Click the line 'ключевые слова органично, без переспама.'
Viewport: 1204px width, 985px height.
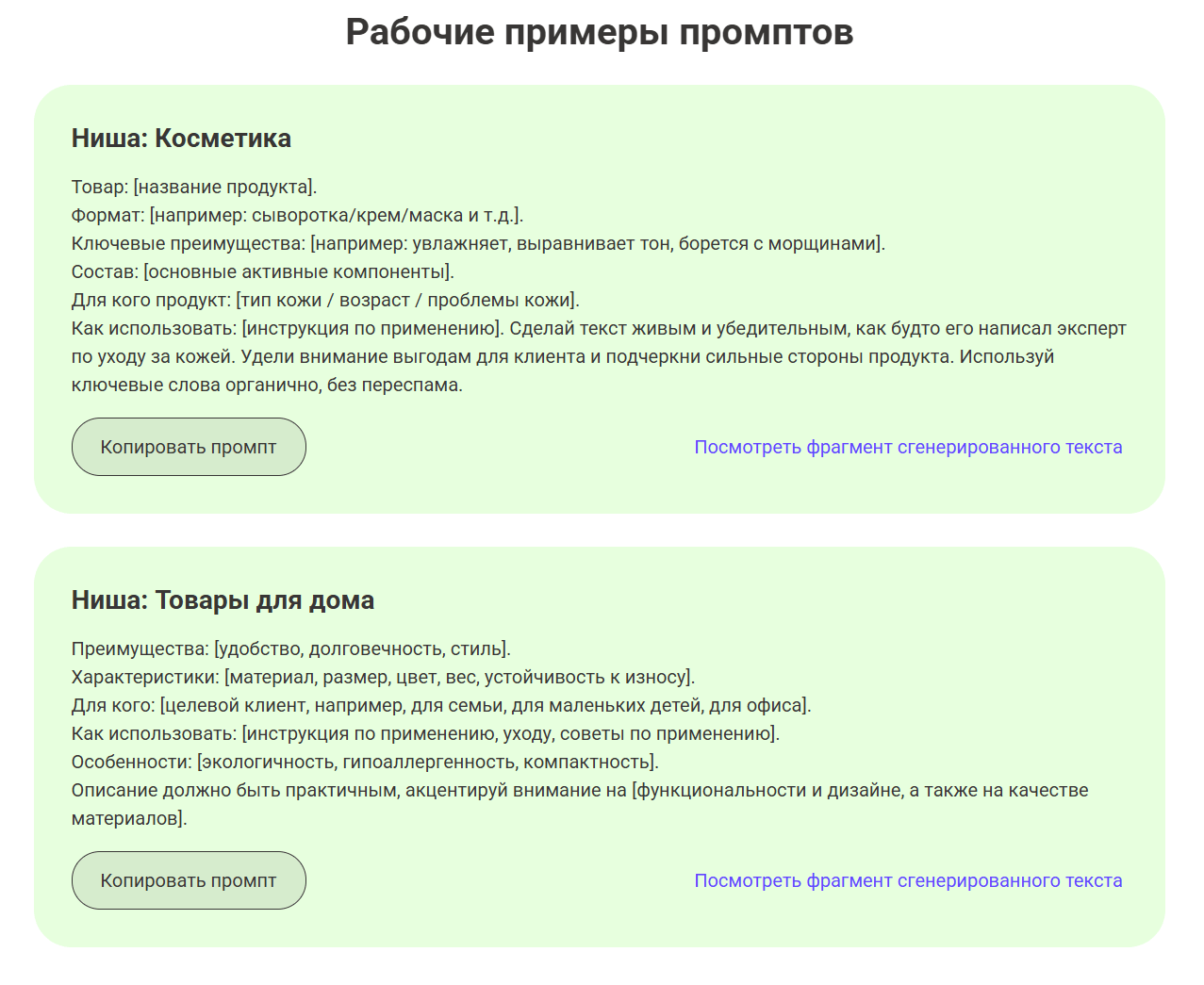coord(267,385)
